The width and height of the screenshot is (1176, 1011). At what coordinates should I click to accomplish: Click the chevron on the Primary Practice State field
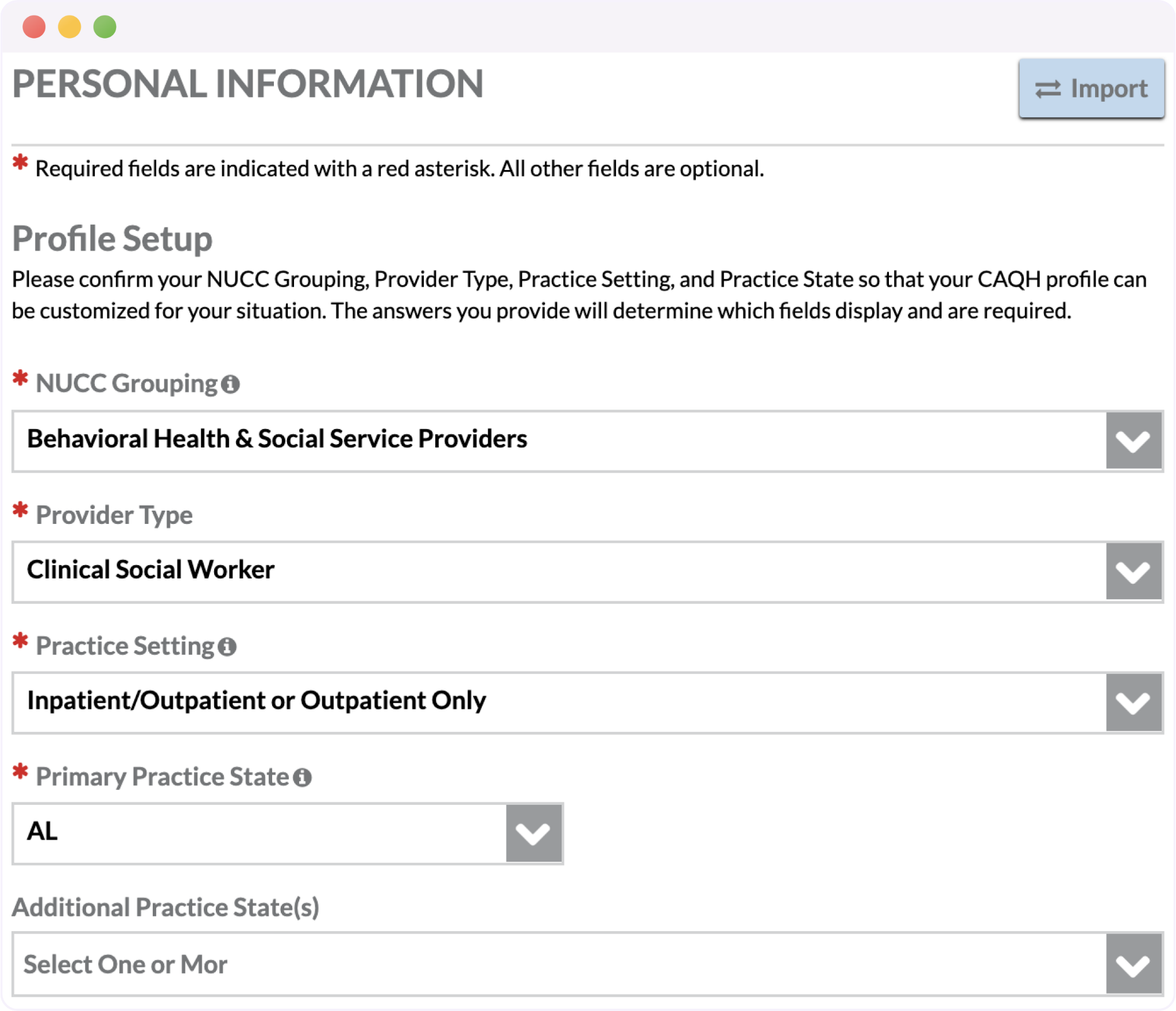pos(533,834)
